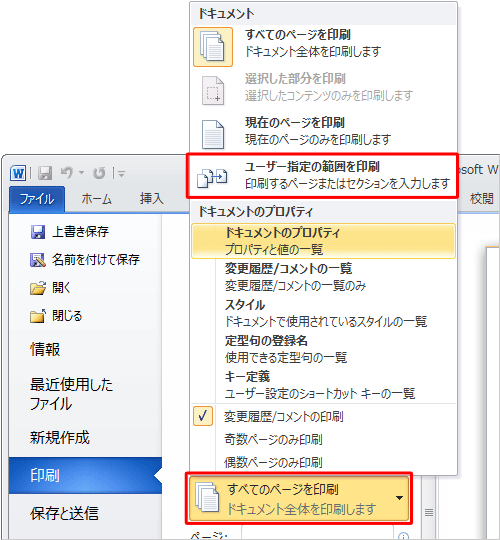The image size is (500, 540).
Task: Click the 上書き保存 floppy disk icon
Action: 38,232
